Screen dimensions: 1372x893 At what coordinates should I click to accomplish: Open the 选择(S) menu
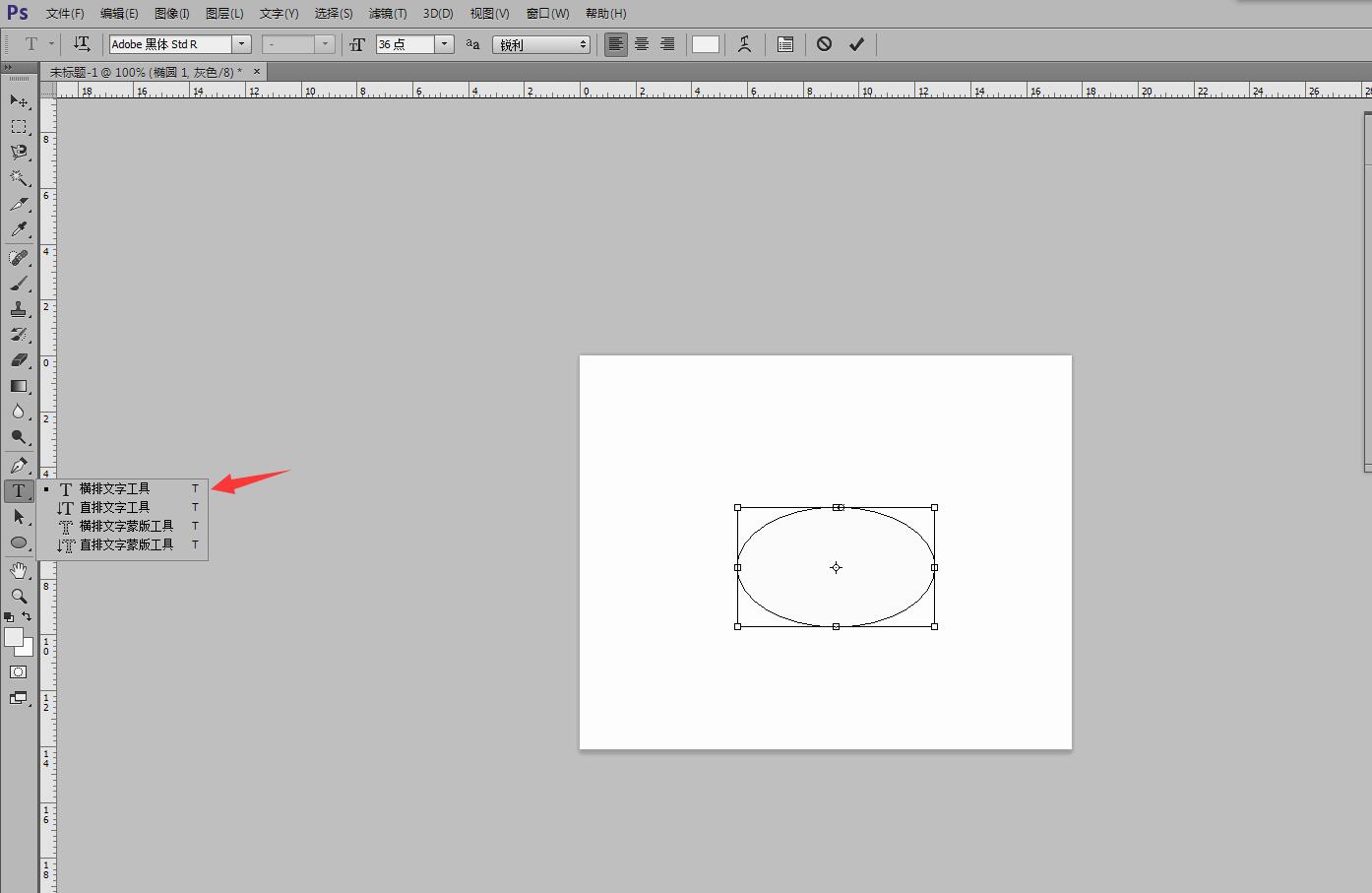pyautogui.click(x=334, y=14)
